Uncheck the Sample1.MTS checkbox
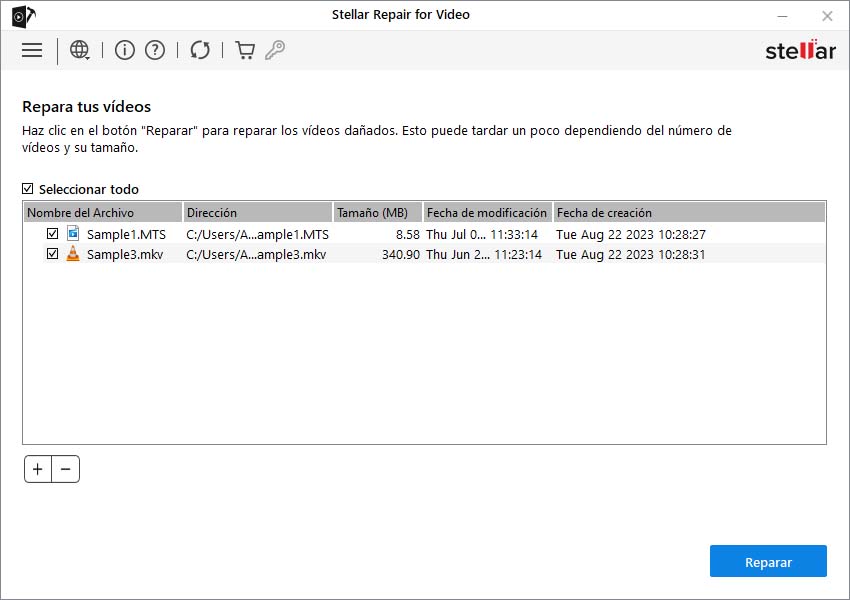This screenshot has height=600, width=850. tap(53, 234)
